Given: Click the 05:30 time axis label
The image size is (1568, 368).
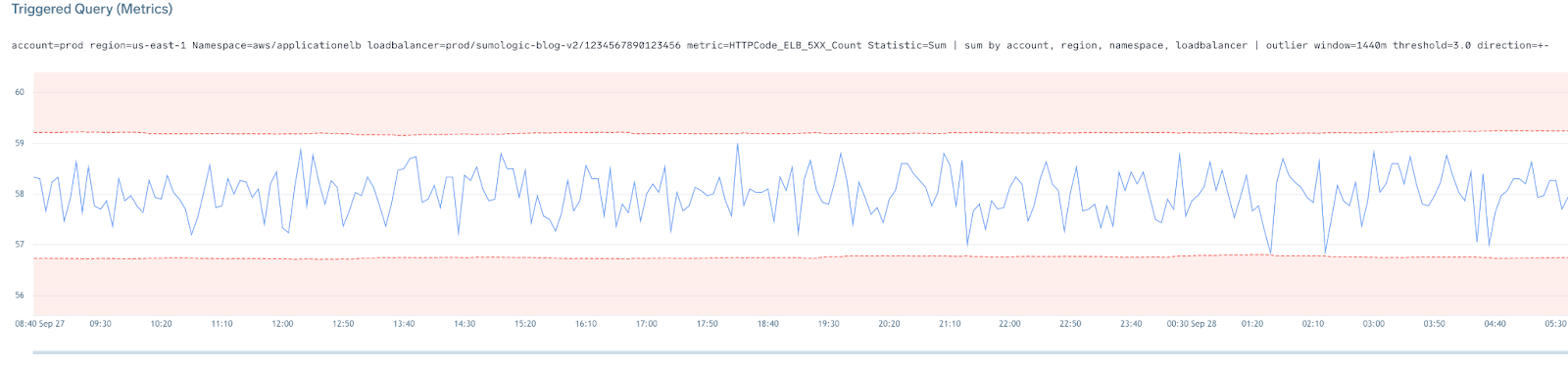Looking at the screenshot, I should coord(1555,324).
